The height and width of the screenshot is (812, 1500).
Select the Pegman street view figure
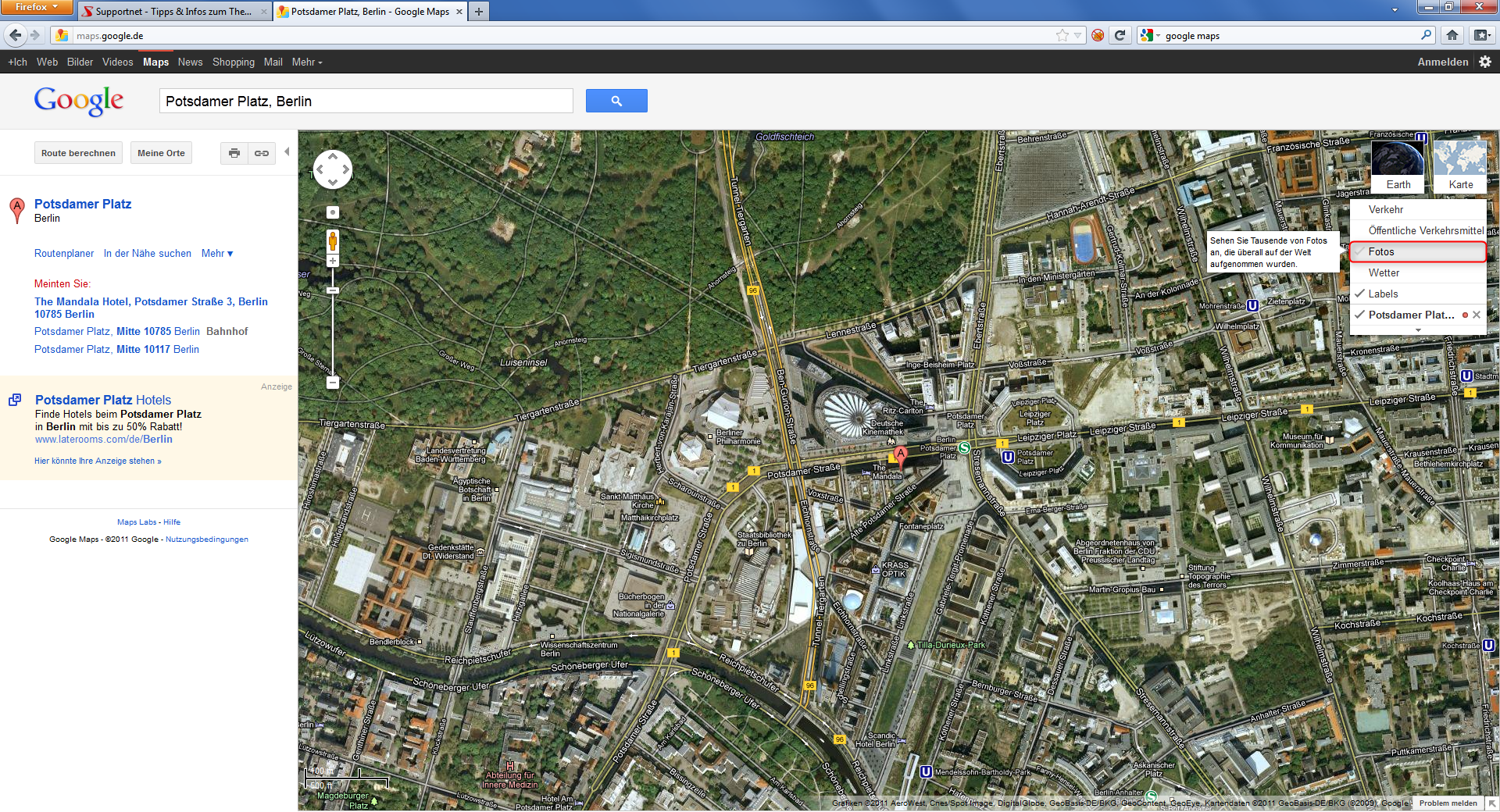(333, 240)
